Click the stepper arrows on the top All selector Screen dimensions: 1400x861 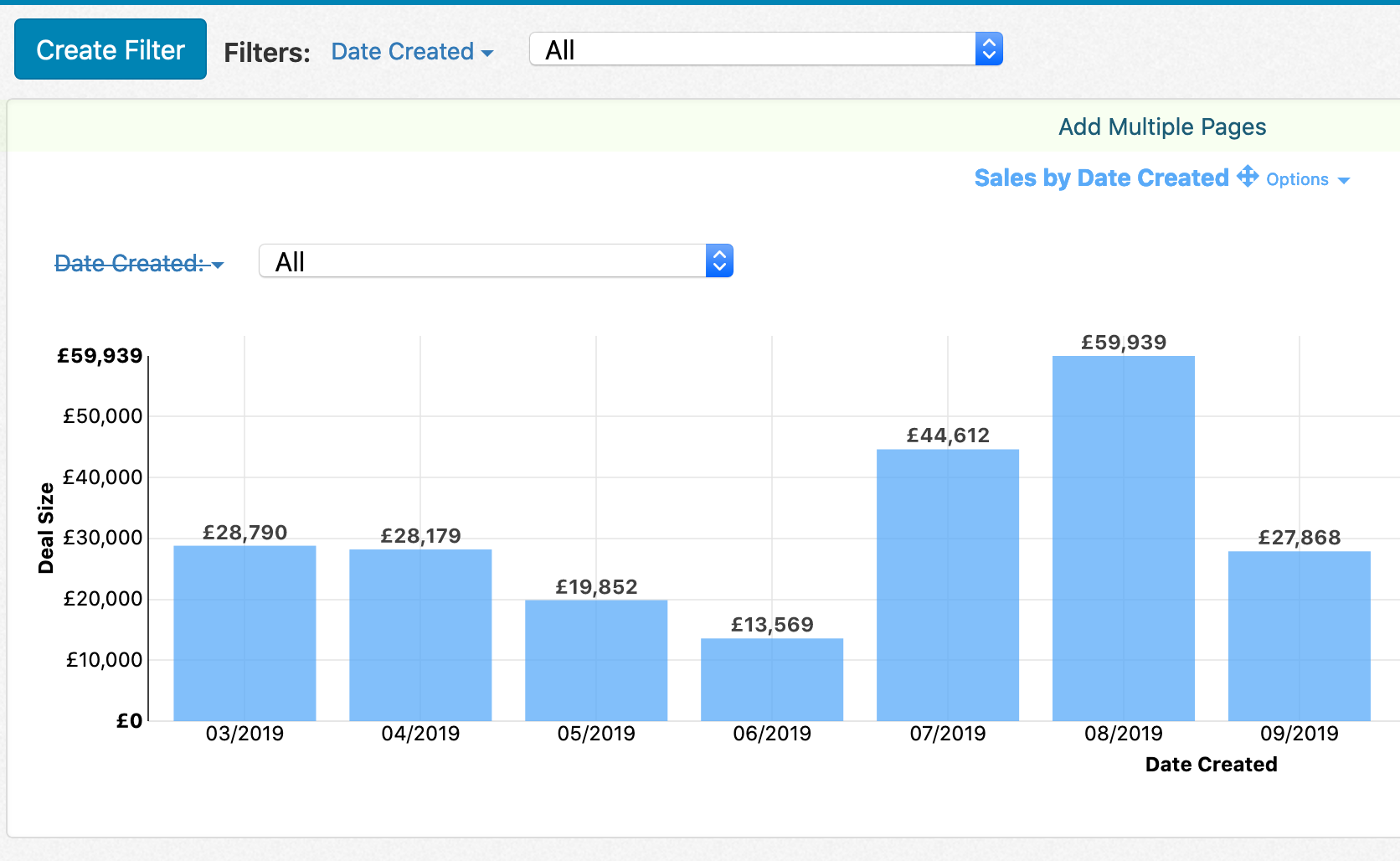[x=988, y=49]
